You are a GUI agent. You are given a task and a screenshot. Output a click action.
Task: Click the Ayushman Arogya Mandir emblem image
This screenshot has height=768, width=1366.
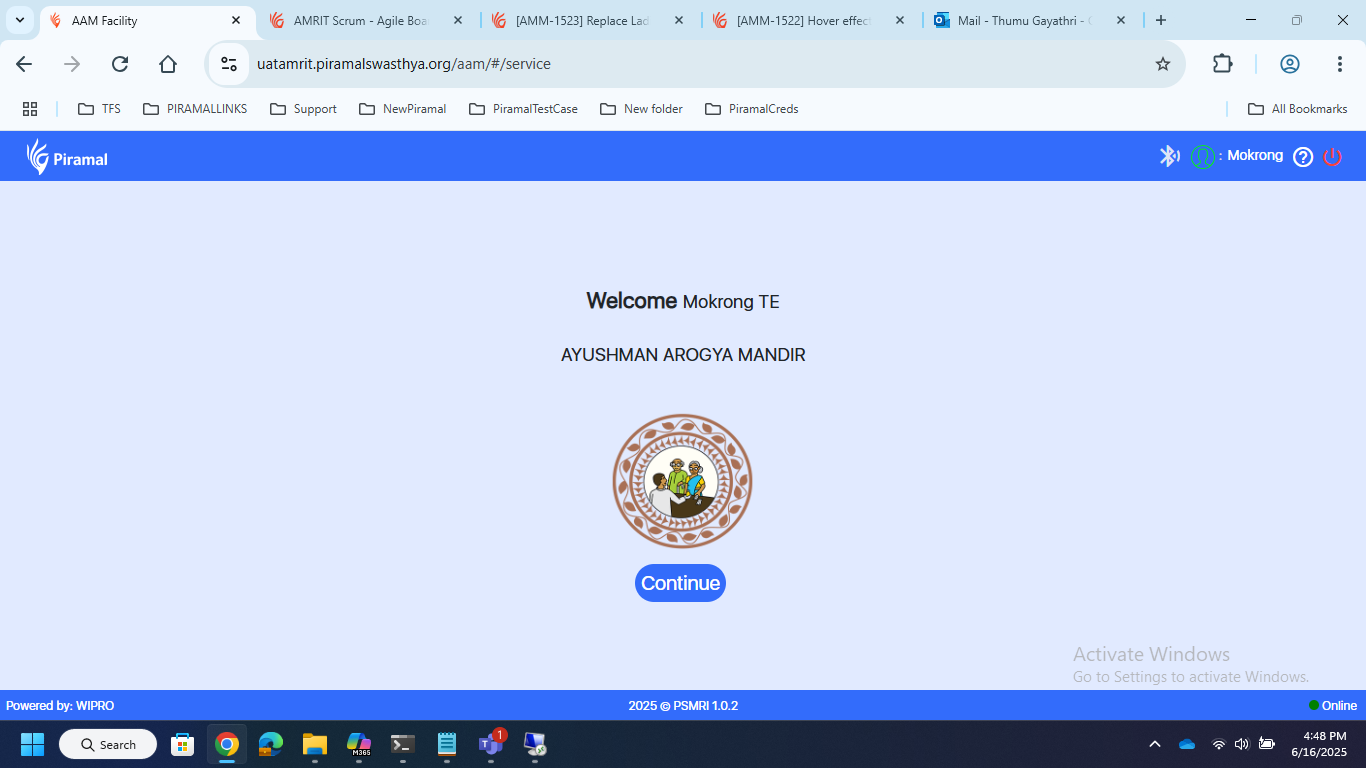point(682,481)
